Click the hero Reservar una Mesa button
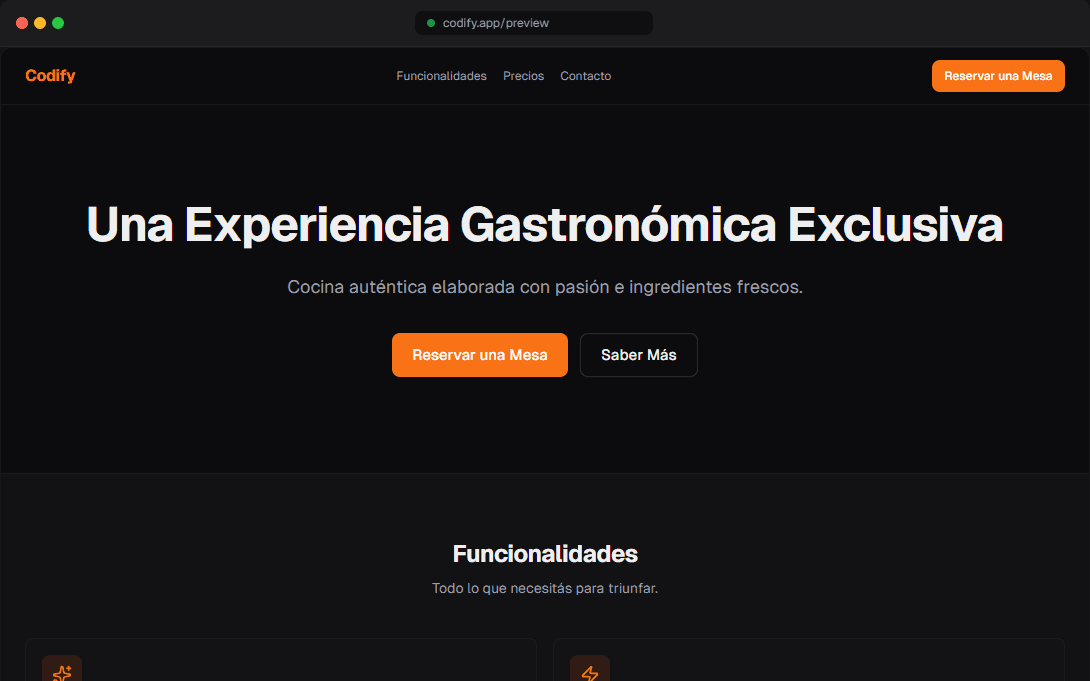1090x681 pixels. [480, 355]
